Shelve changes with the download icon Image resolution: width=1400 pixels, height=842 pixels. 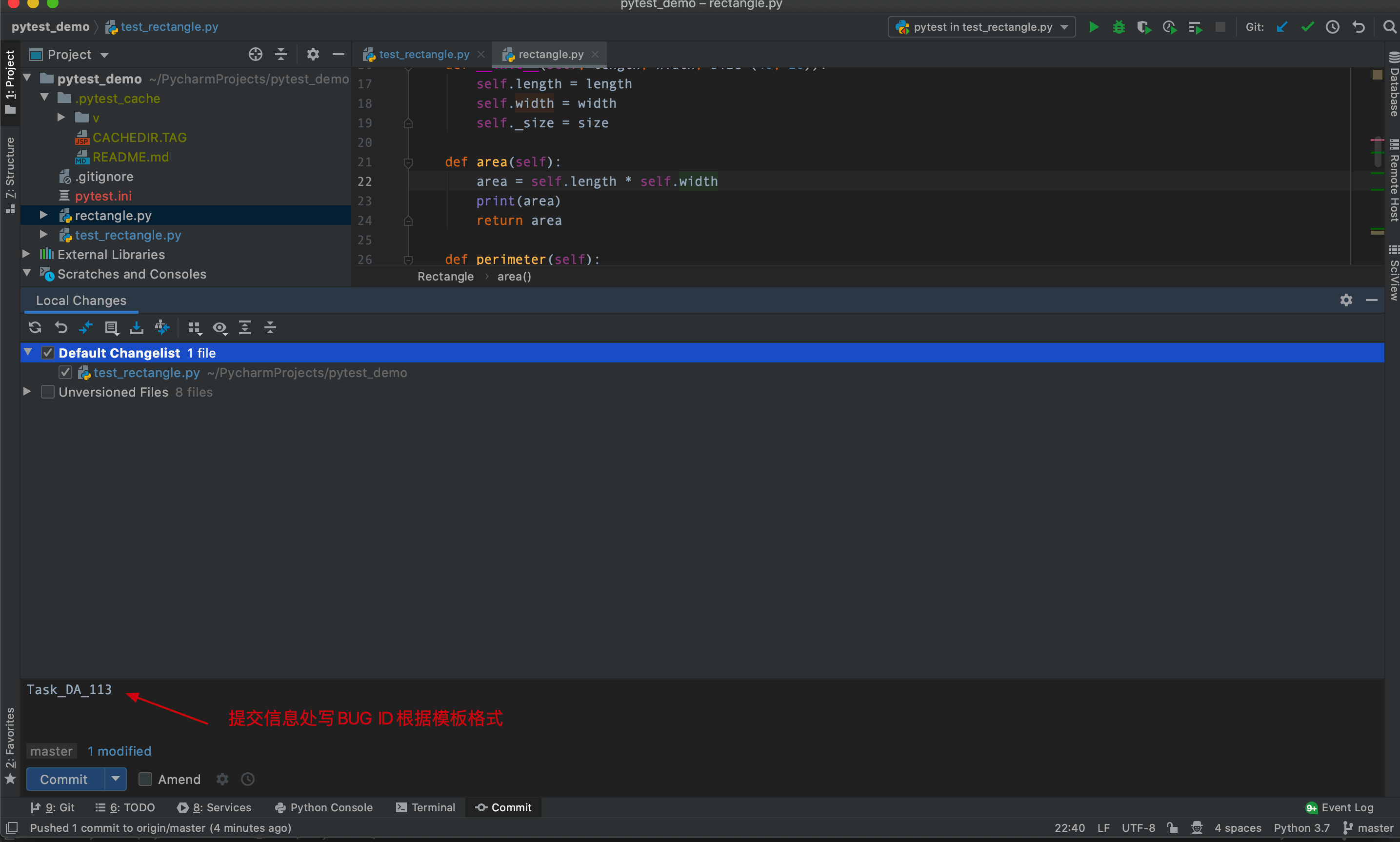(x=136, y=327)
